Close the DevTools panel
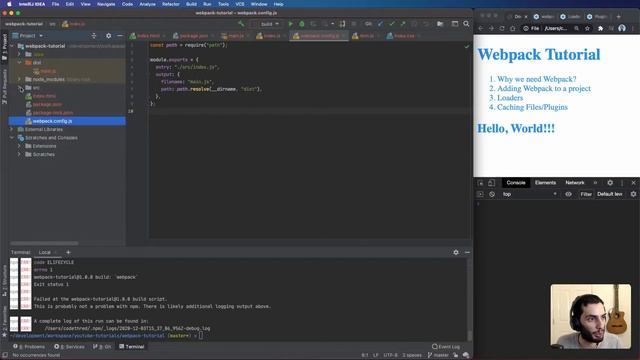The height and width of the screenshot is (360, 640). pyautogui.click(x=633, y=183)
